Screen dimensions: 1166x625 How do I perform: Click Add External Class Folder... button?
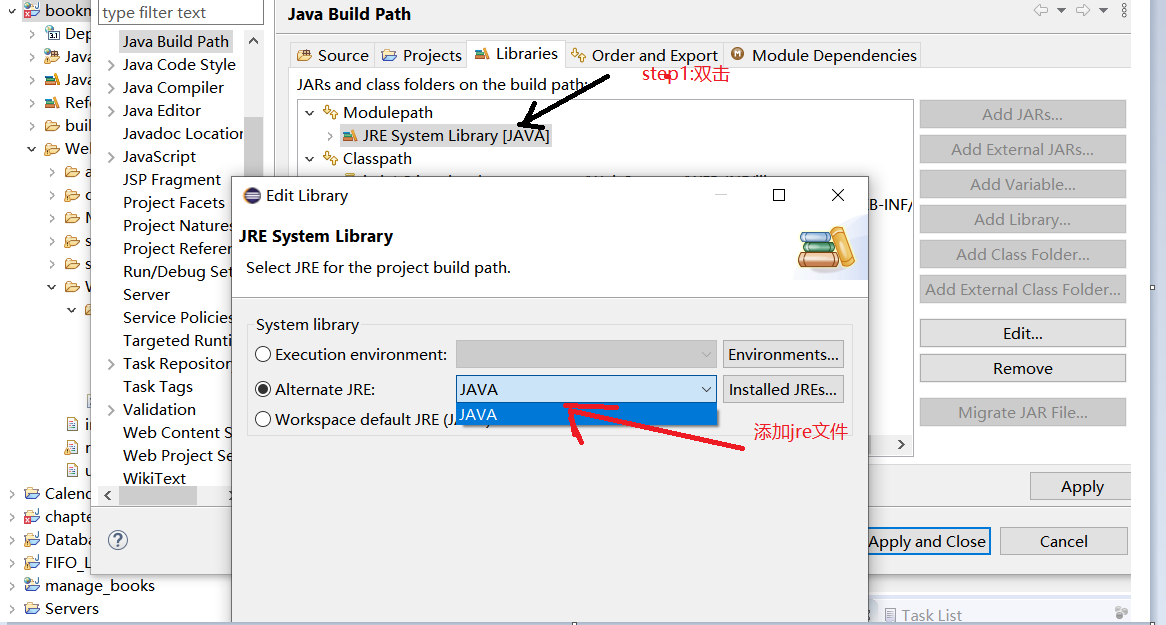(x=1022, y=289)
